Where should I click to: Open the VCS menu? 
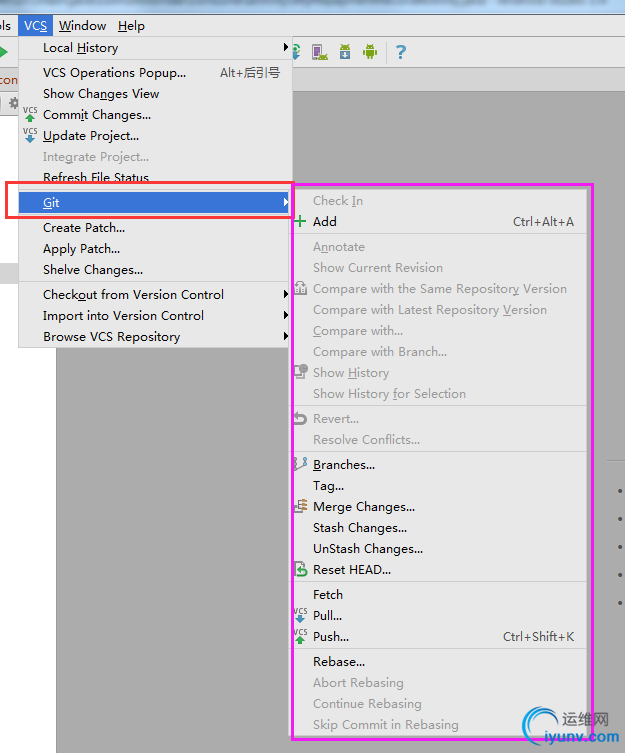36,25
